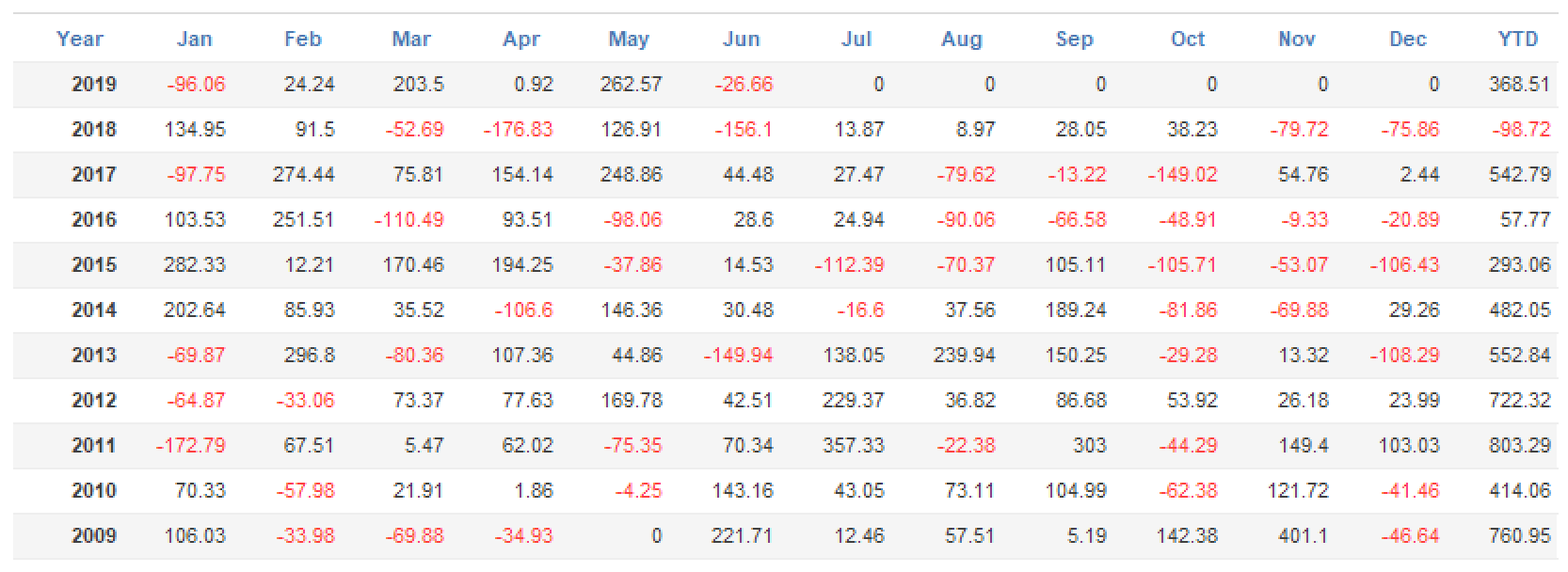Select the YTD column header
The image size is (1568, 572).
coord(1518,39)
